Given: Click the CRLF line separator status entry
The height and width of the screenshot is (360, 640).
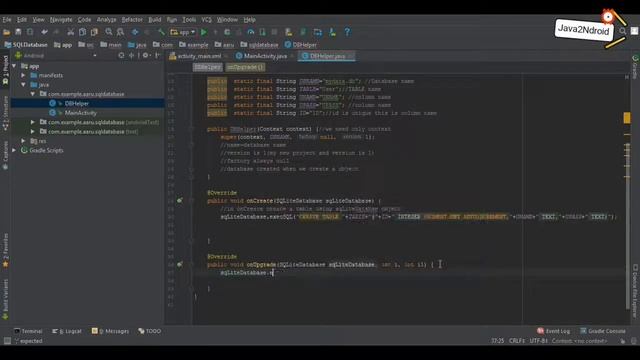Looking at the screenshot, I should tap(516, 341).
